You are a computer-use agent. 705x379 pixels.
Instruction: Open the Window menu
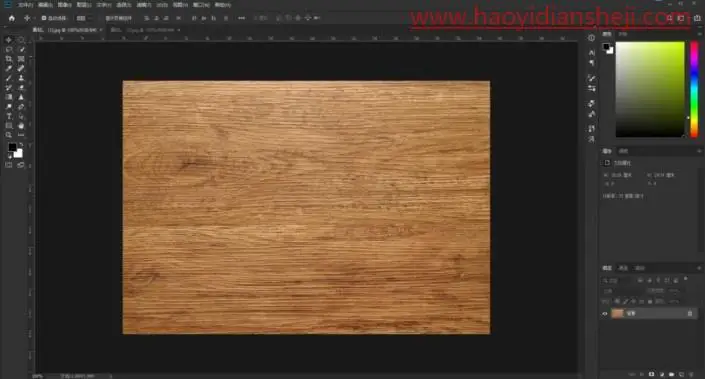coord(201,5)
